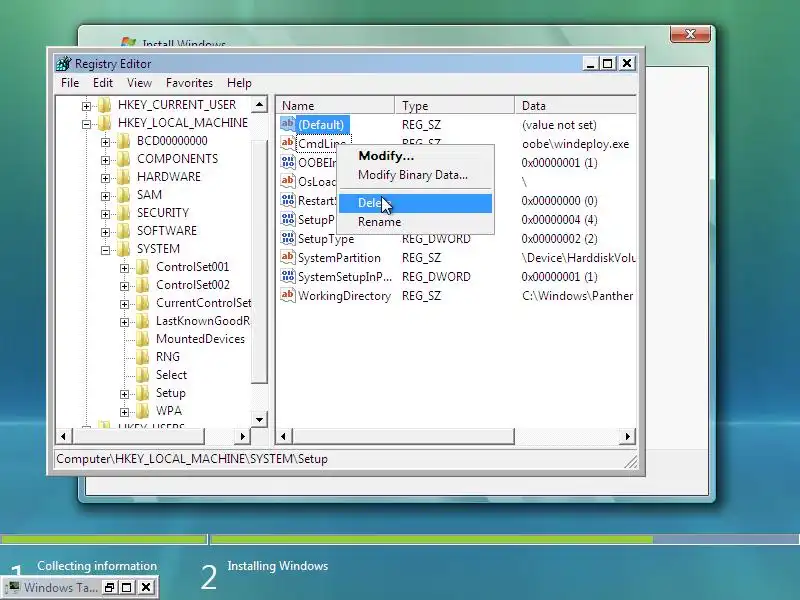Select the HKEY_LOCAL_MACHINE folder icon
The image size is (800, 600).
pos(105,123)
